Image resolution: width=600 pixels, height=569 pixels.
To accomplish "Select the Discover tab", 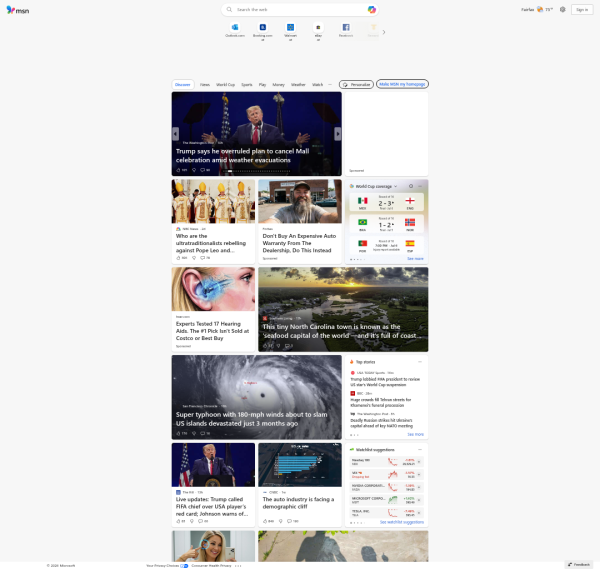I will click(x=183, y=84).
